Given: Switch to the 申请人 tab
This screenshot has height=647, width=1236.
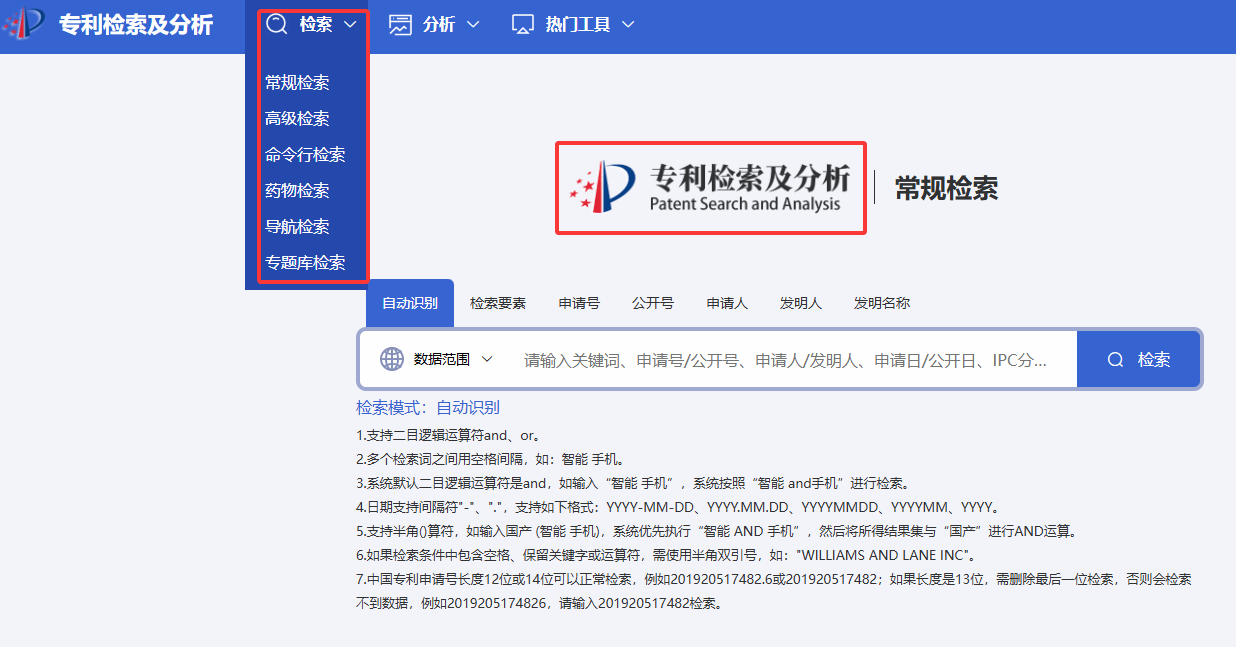Looking at the screenshot, I should pyautogui.click(x=727, y=303).
